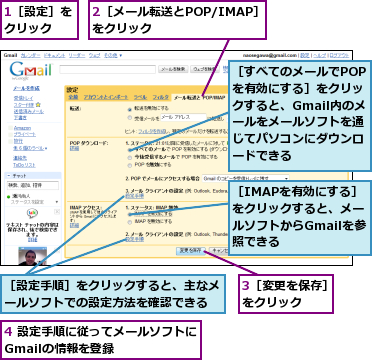The image size is (372, 360).
Task: Open the Amazon label
Action: coord(22,128)
